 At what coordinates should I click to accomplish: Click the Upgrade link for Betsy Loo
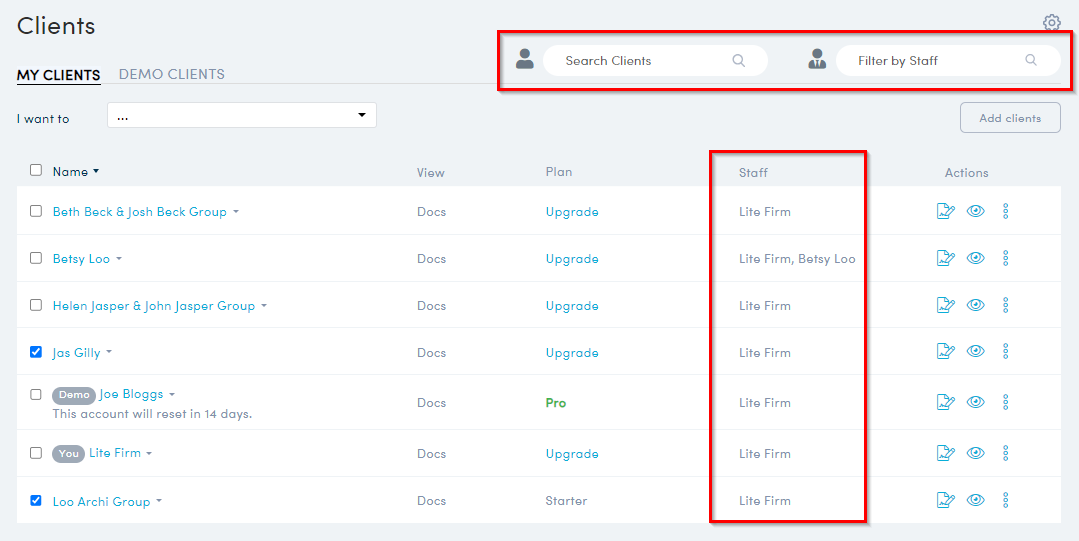(x=572, y=259)
